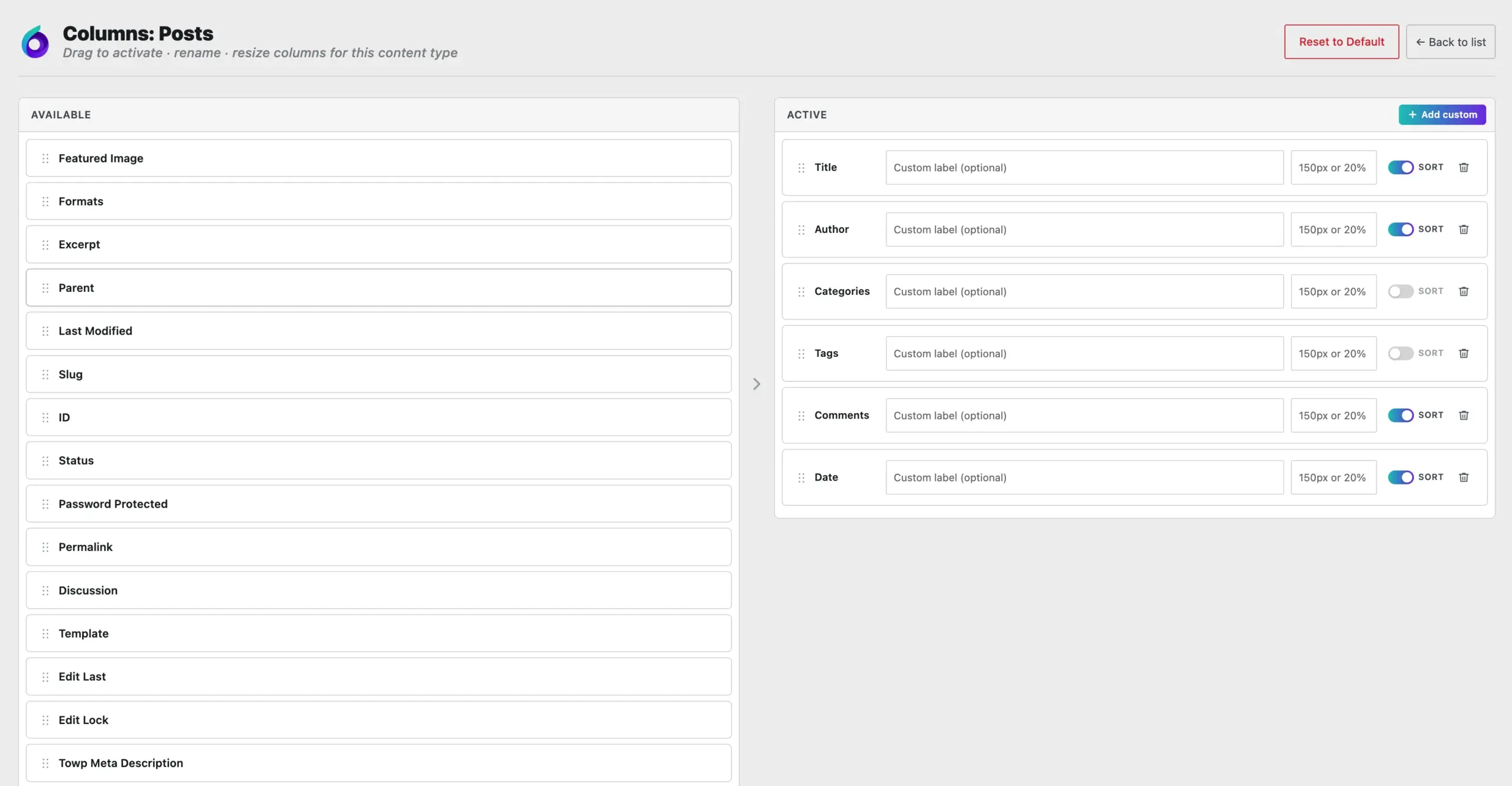Trash the Date column
1512x786 pixels.
point(1464,478)
